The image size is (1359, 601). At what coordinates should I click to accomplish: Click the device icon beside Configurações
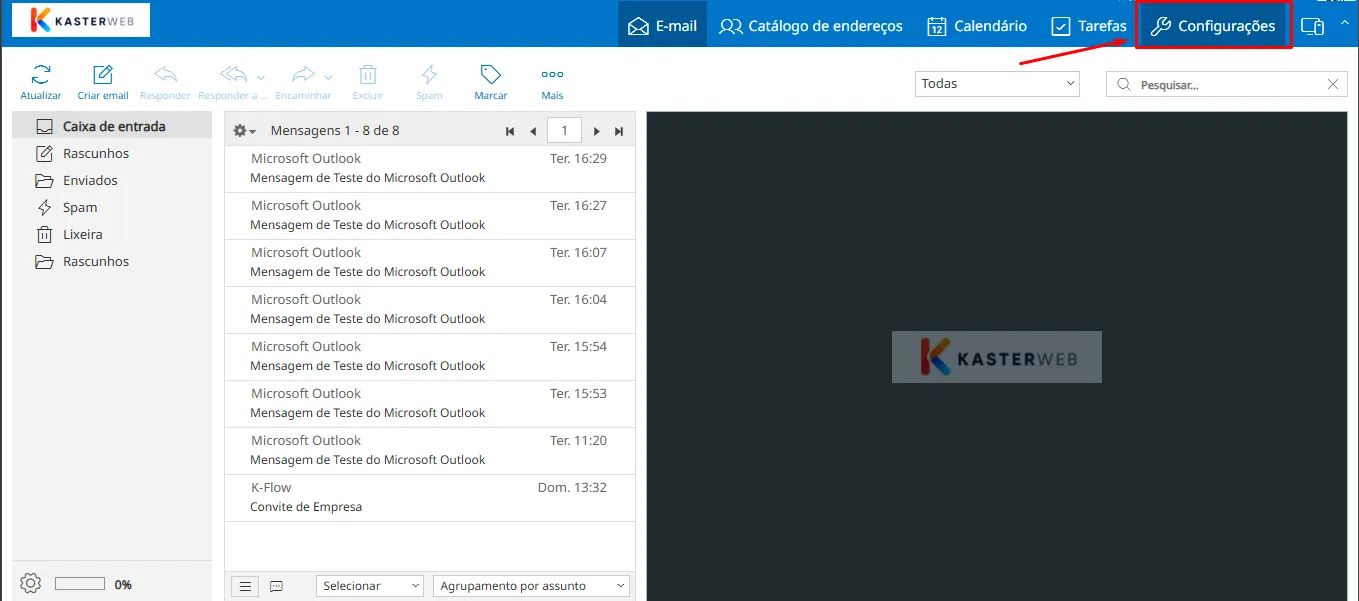1312,26
